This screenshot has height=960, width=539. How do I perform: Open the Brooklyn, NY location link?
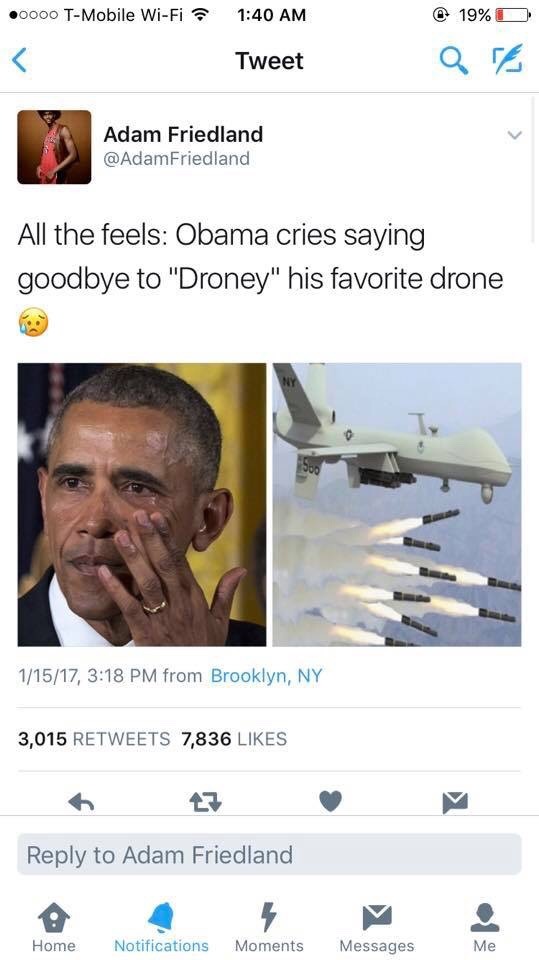coord(266,676)
